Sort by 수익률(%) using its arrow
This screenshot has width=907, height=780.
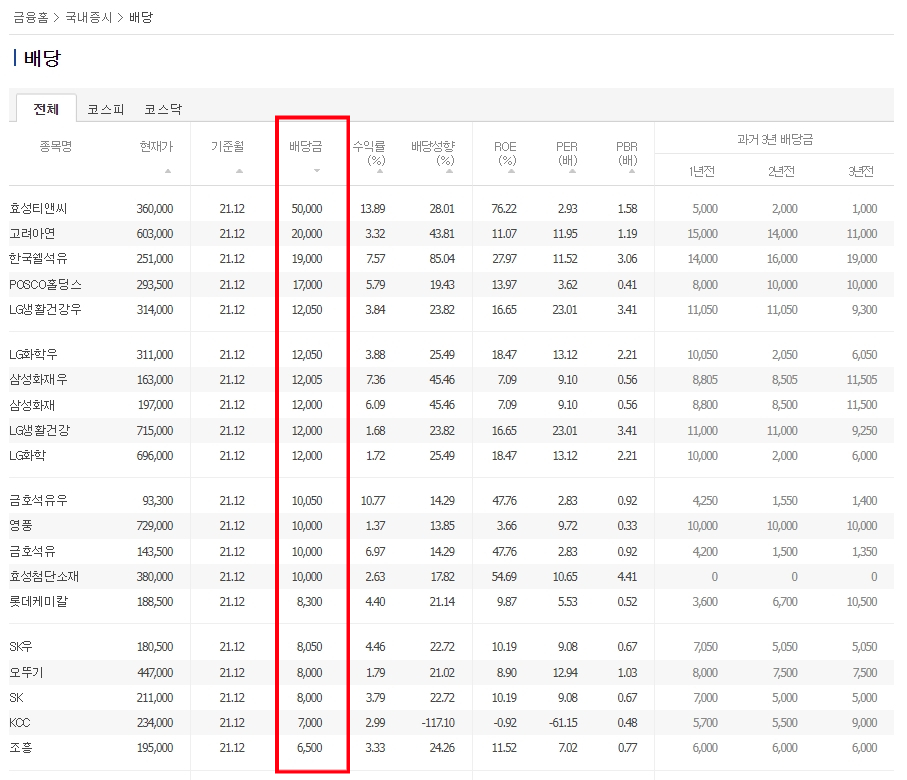[x=380, y=171]
